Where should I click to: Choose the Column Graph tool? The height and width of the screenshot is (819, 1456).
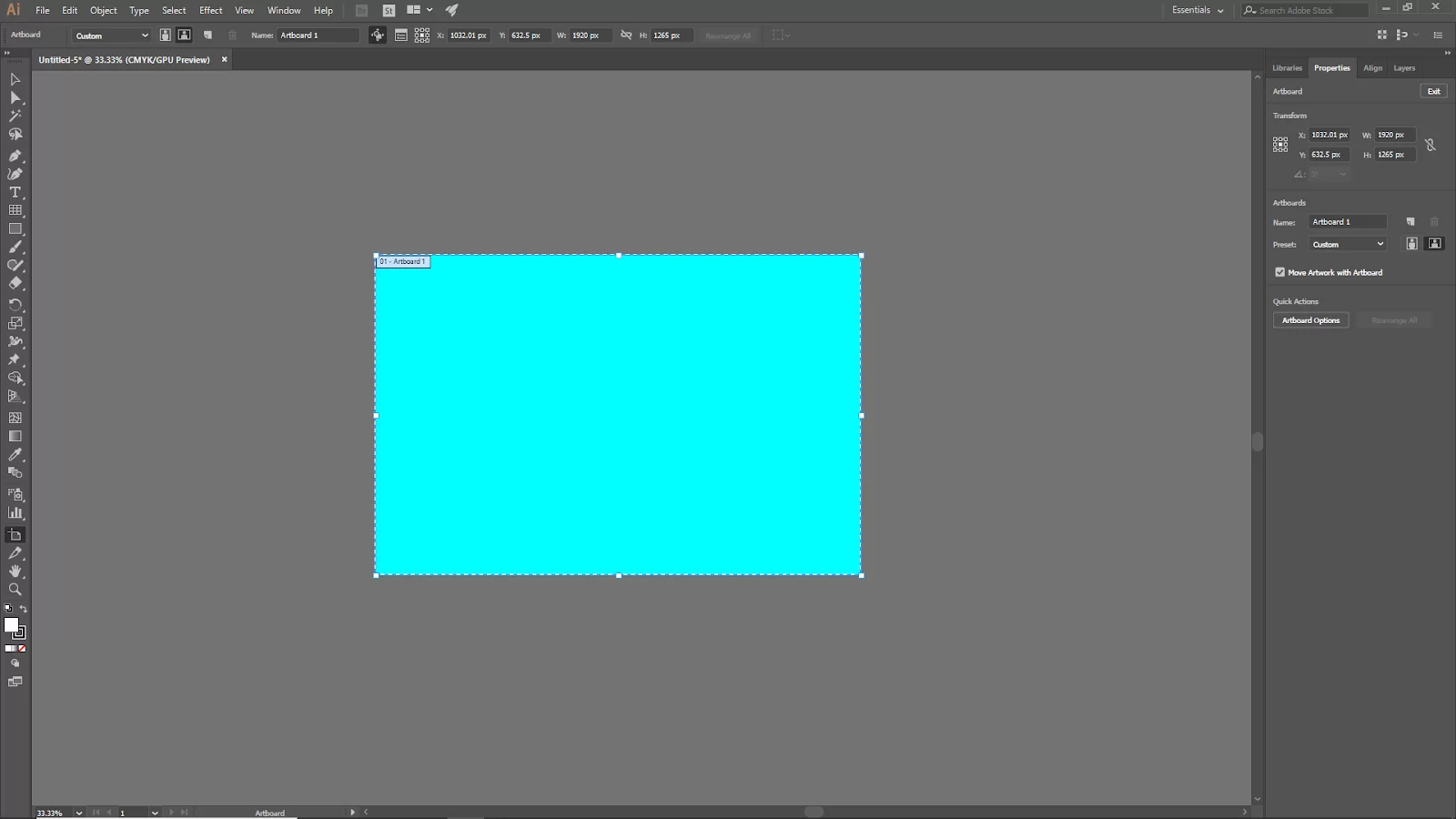(15, 512)
